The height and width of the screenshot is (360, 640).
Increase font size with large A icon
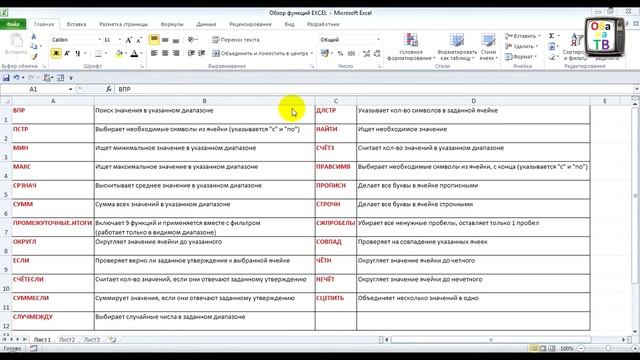tap(129, 40)
